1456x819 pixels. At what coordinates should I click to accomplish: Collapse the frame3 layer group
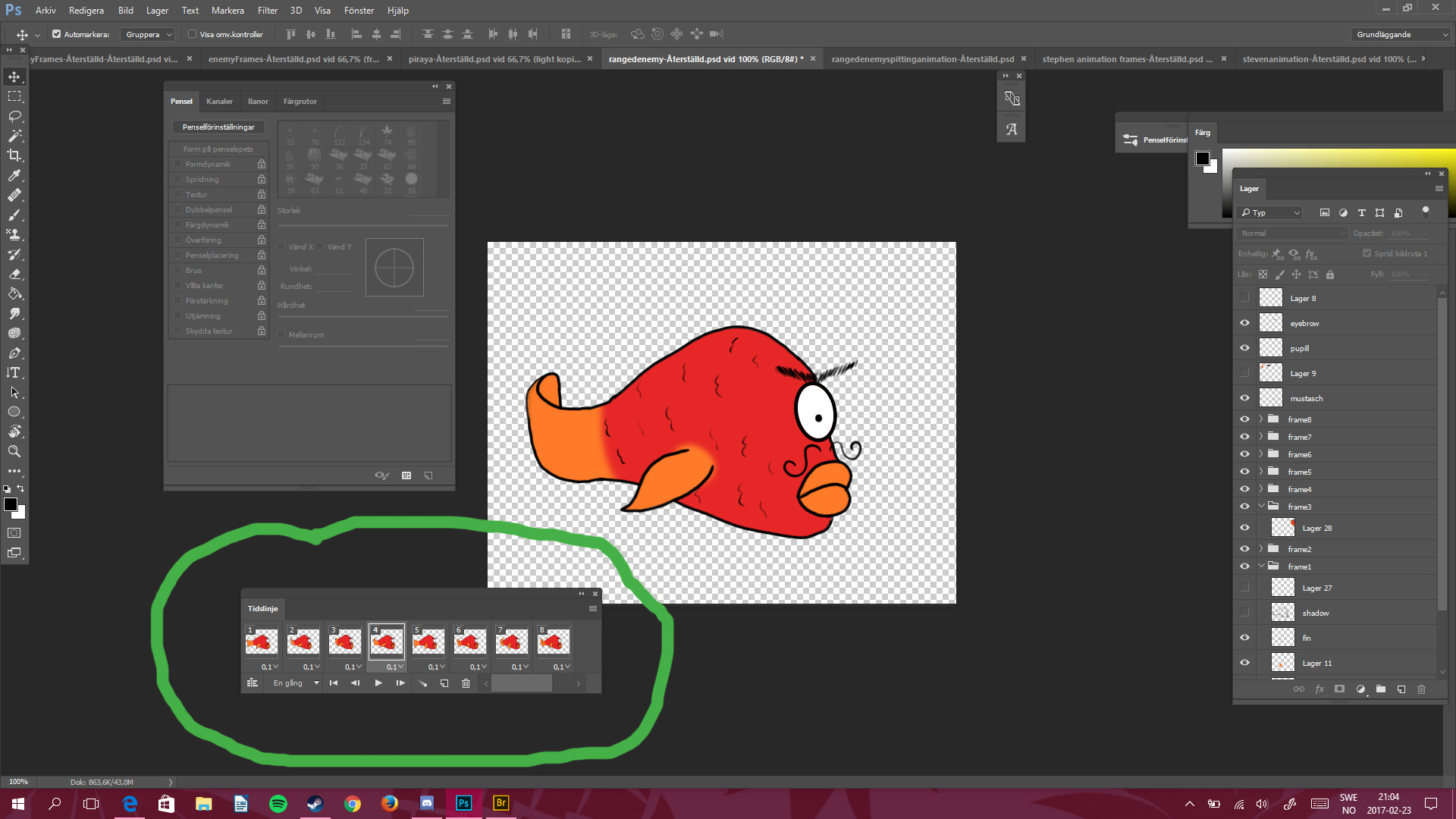click(x=1261, y=507)
